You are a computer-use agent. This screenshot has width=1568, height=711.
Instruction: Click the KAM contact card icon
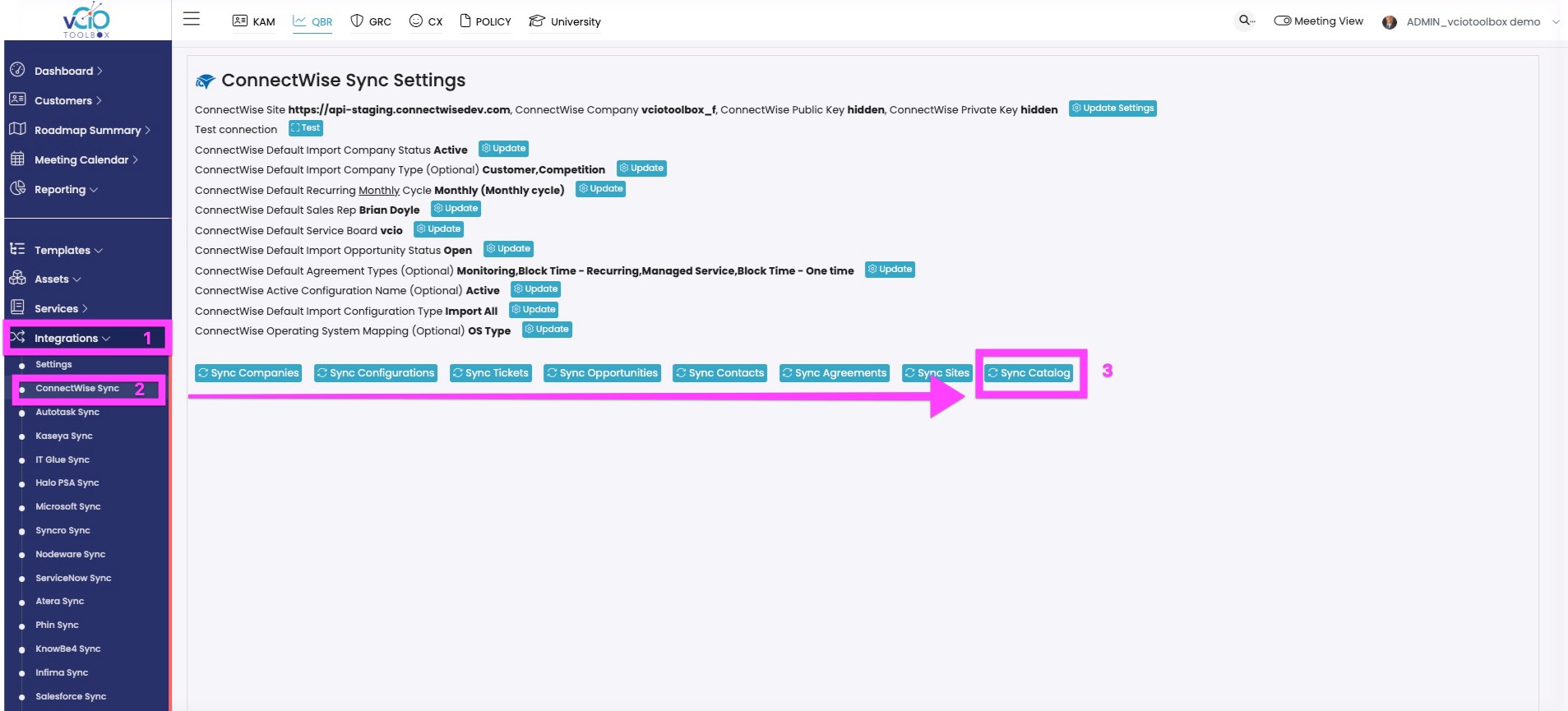click(x=240, y=21)
